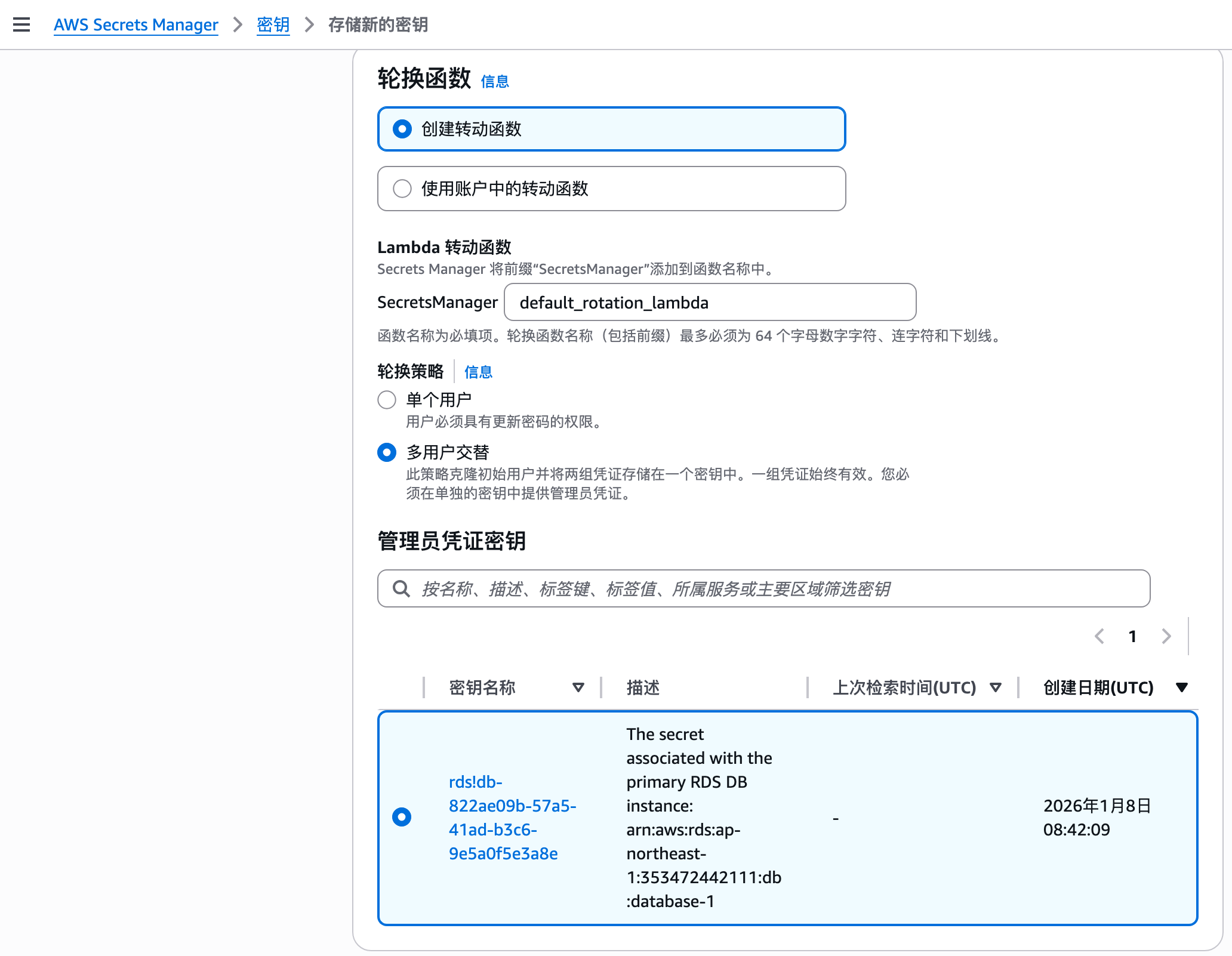Screen dimensions: 1232x956
Task: Click the search magnifier icon
Action: pyautogui.click(x=401, y=589)
